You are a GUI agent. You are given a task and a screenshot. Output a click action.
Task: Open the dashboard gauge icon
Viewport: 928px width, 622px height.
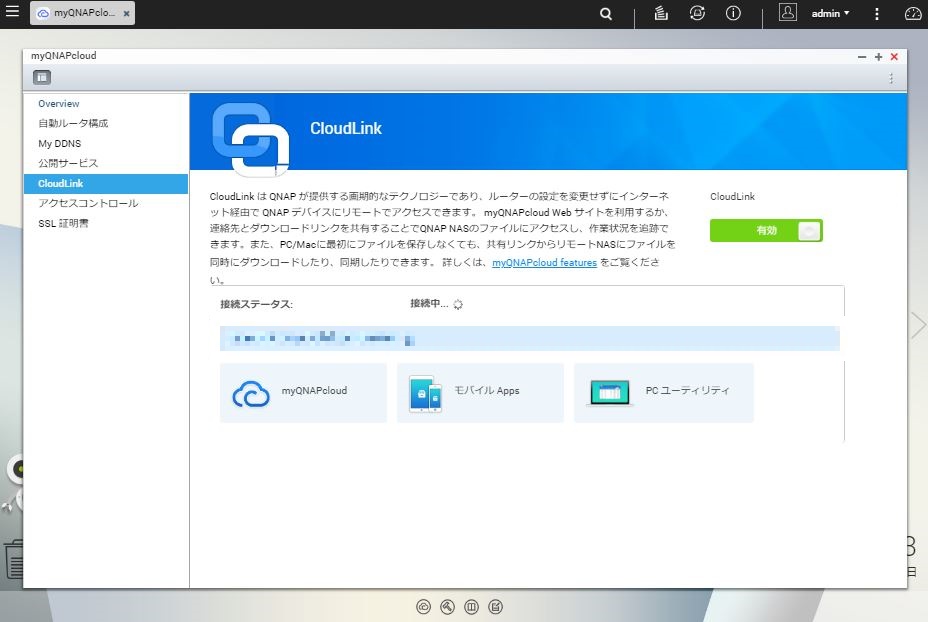913,14
